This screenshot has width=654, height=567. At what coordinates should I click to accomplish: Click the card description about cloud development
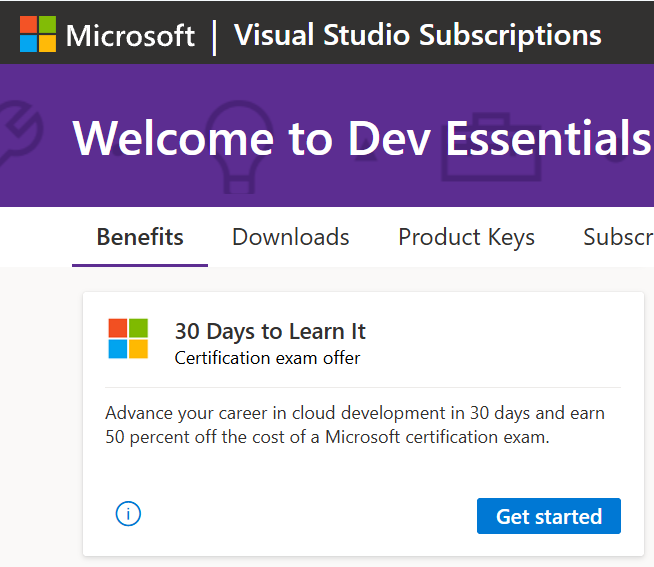pyautogui.click(x=355, y=425)
